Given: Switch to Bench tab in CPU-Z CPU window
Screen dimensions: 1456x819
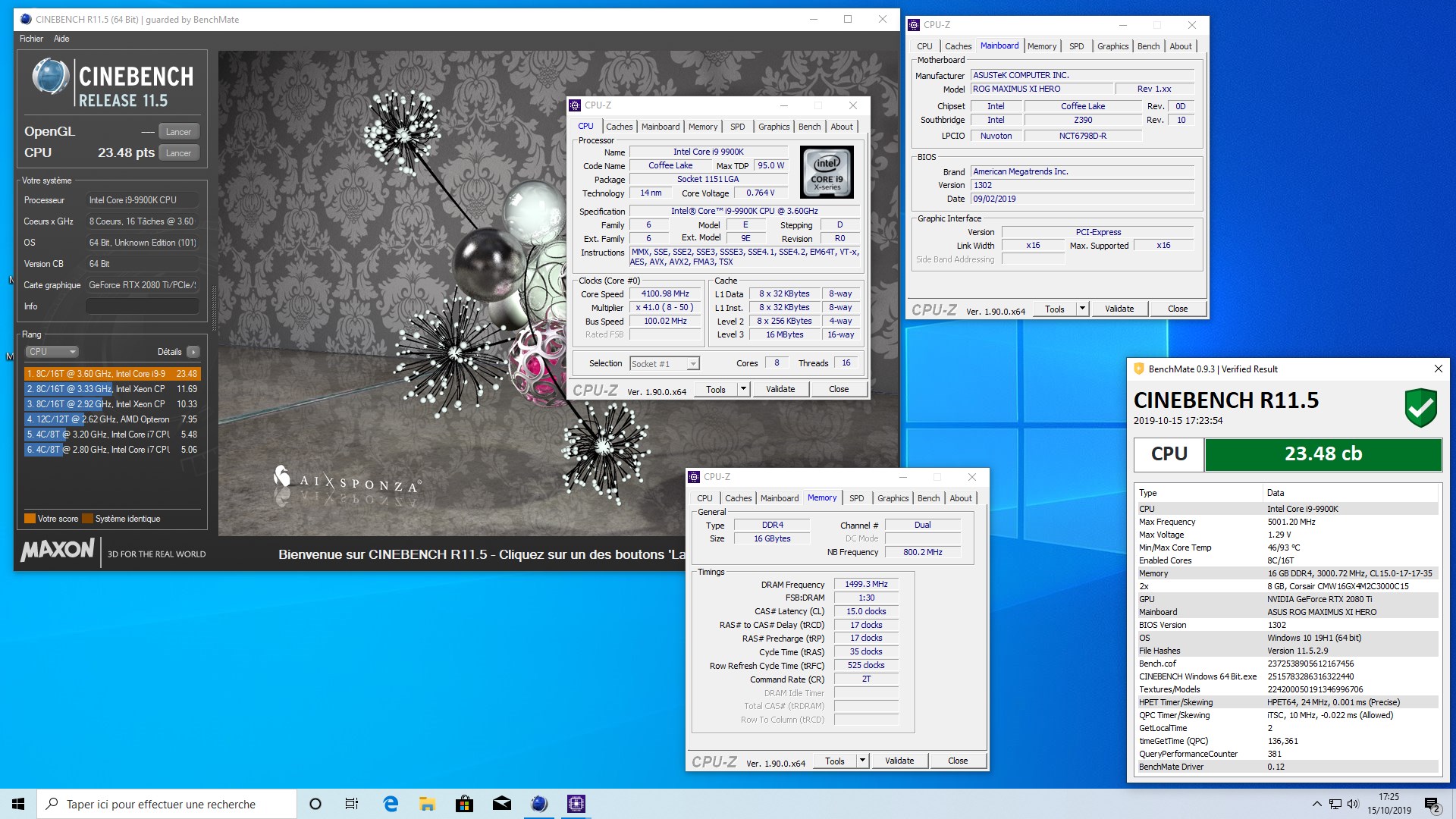Looking at the screenshot, I should point(809,127).
